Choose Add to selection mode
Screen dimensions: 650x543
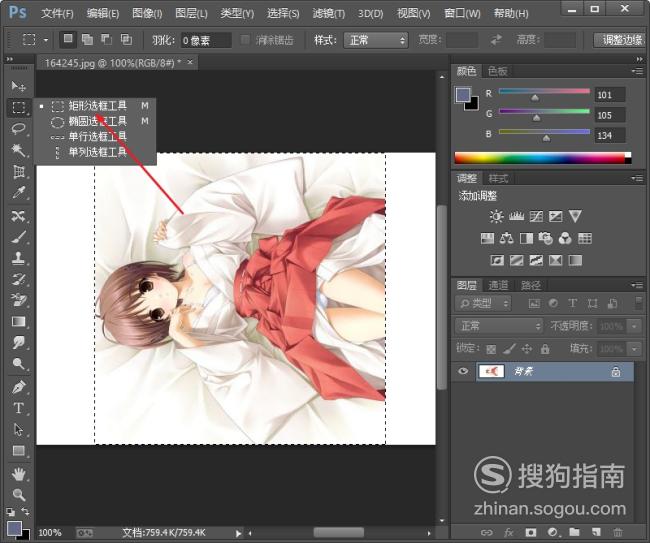tap(87, 39)
